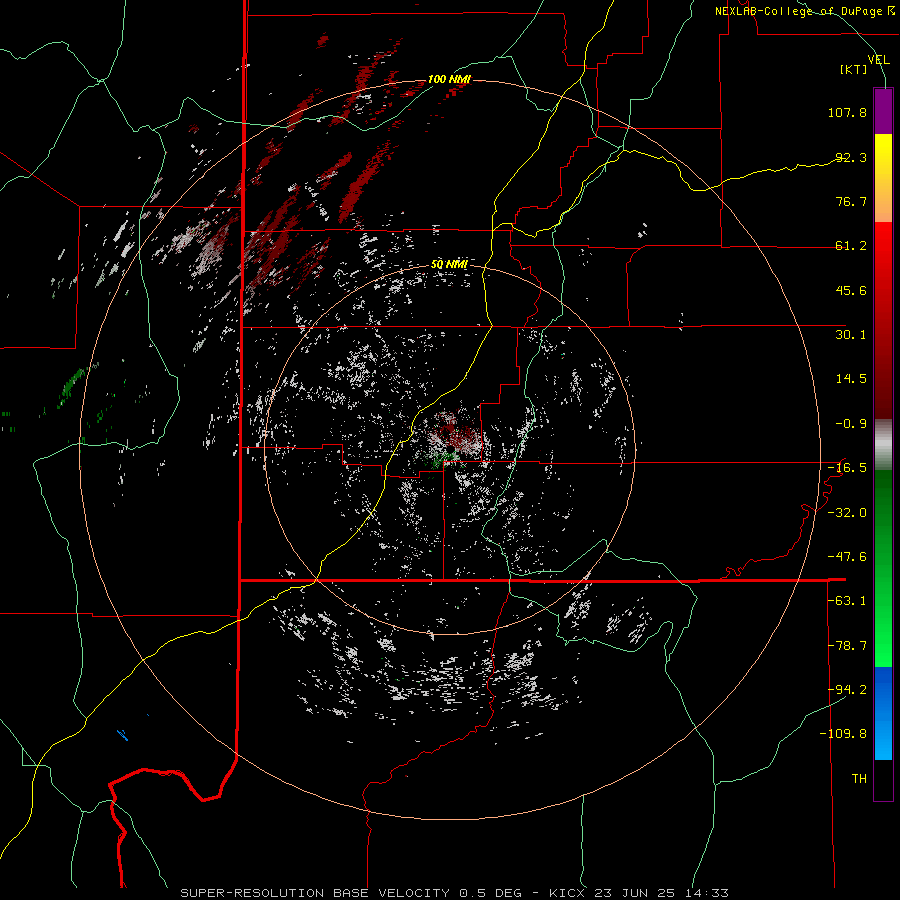Click the -16.5 velocity scale value
This screenshot has width=900, height=900.
tap(847, 467)
